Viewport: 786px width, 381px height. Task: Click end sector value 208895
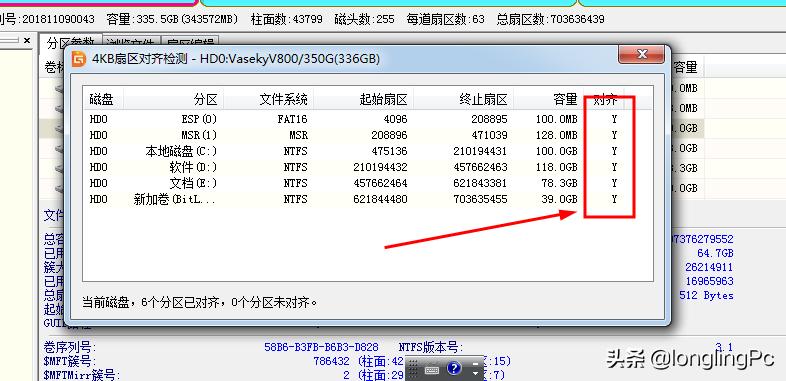point(489,119)
